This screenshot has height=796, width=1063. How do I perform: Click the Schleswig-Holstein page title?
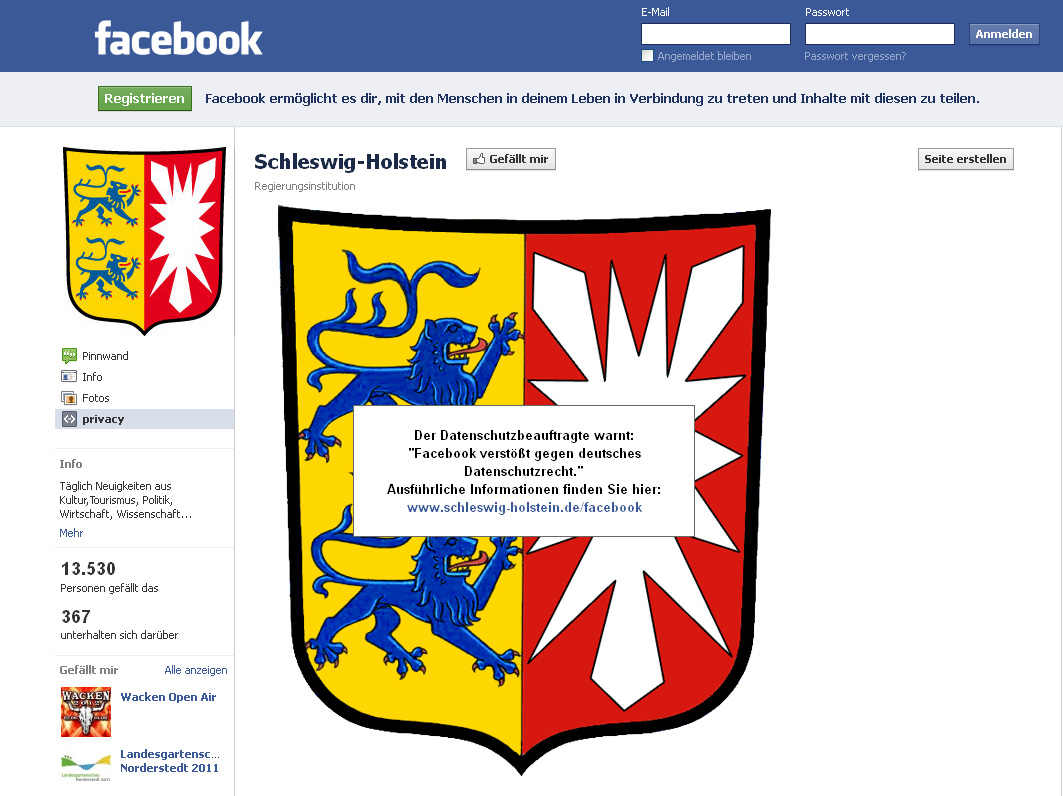[350, 161]
